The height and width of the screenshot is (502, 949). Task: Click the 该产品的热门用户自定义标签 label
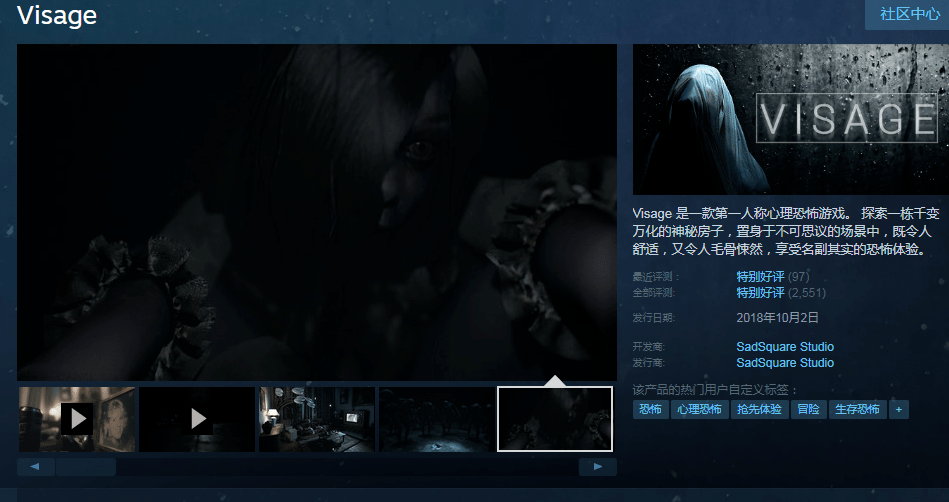coord(715,389)
